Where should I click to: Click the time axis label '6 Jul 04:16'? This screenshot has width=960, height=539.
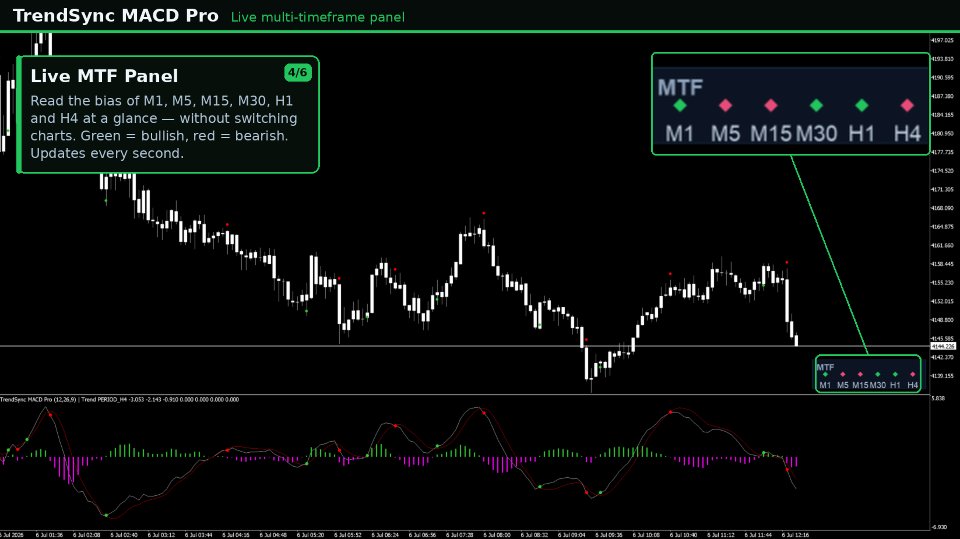(236, 535)
